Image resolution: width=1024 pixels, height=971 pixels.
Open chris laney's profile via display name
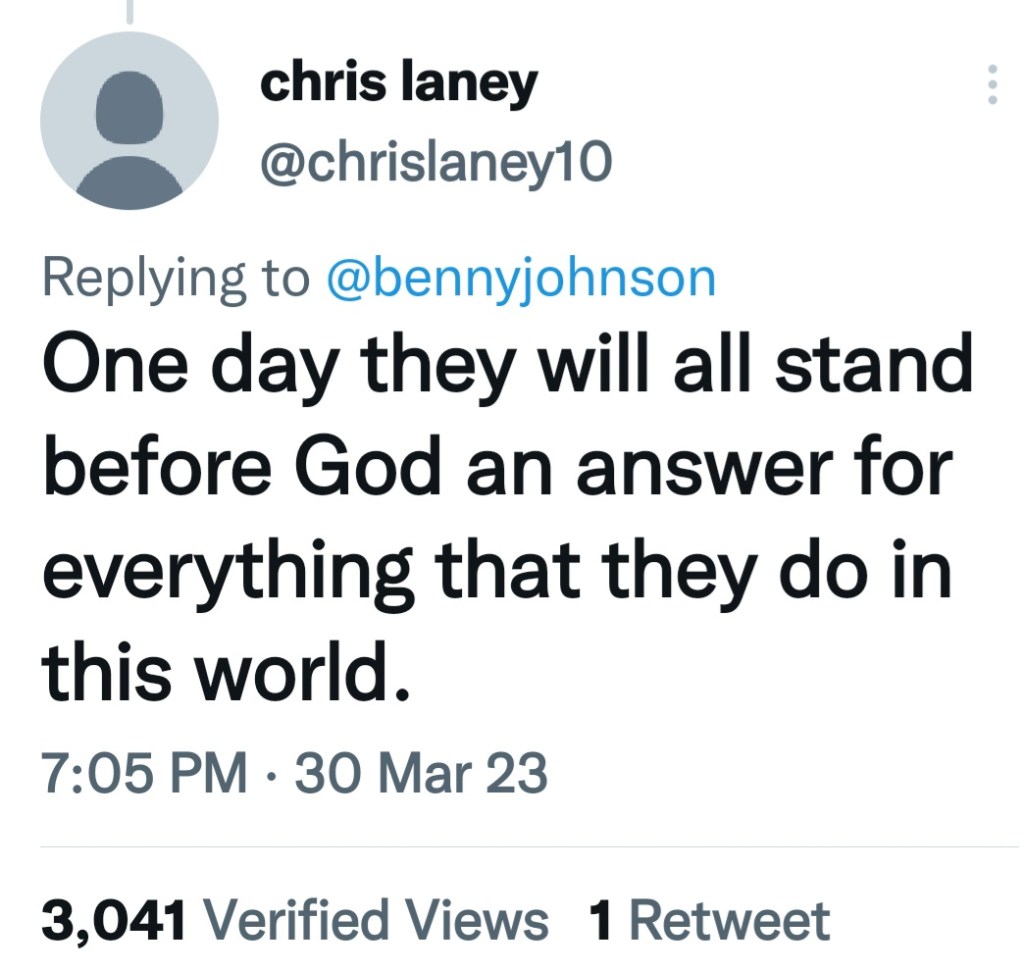[398, 85]
